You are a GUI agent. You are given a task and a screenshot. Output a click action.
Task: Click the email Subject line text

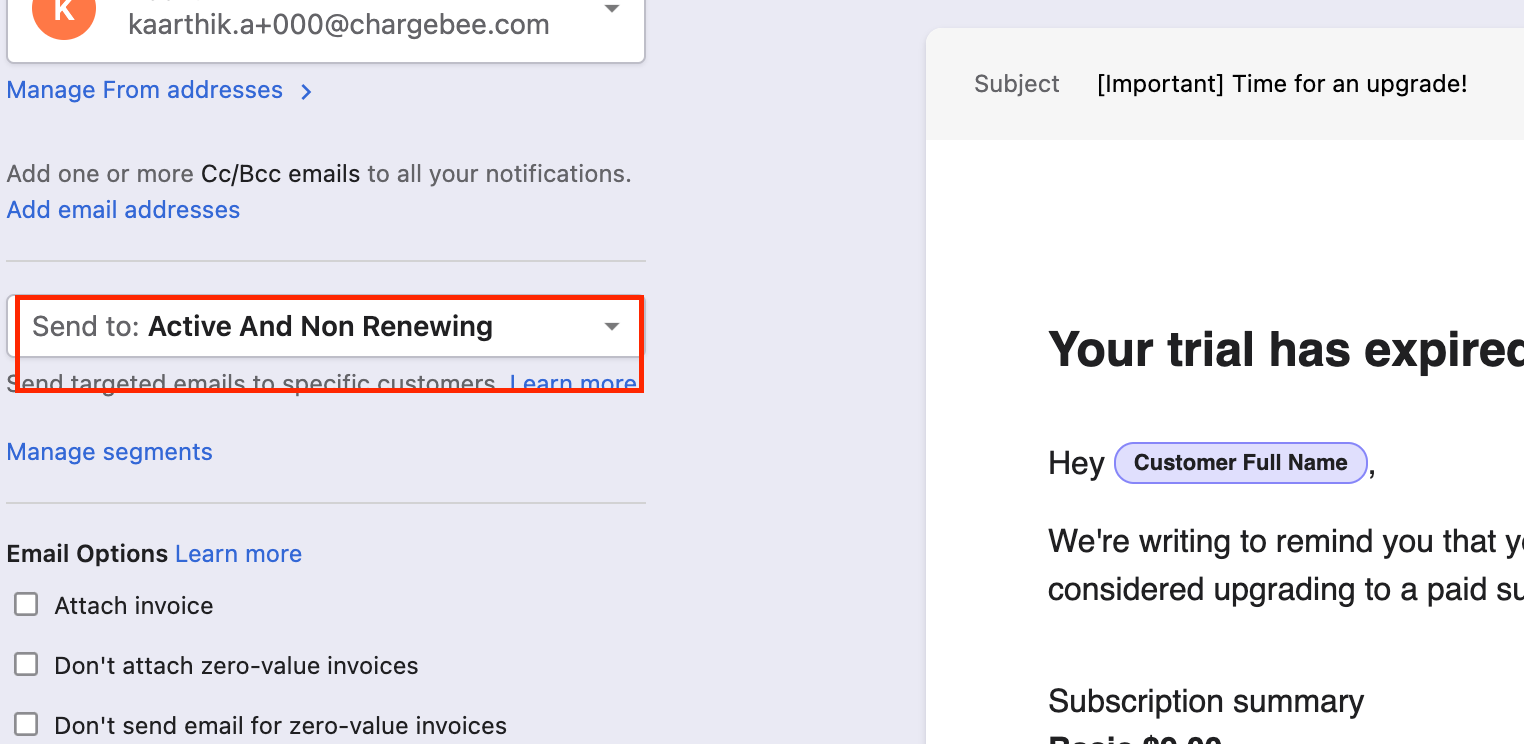[x=1281, y=84]
